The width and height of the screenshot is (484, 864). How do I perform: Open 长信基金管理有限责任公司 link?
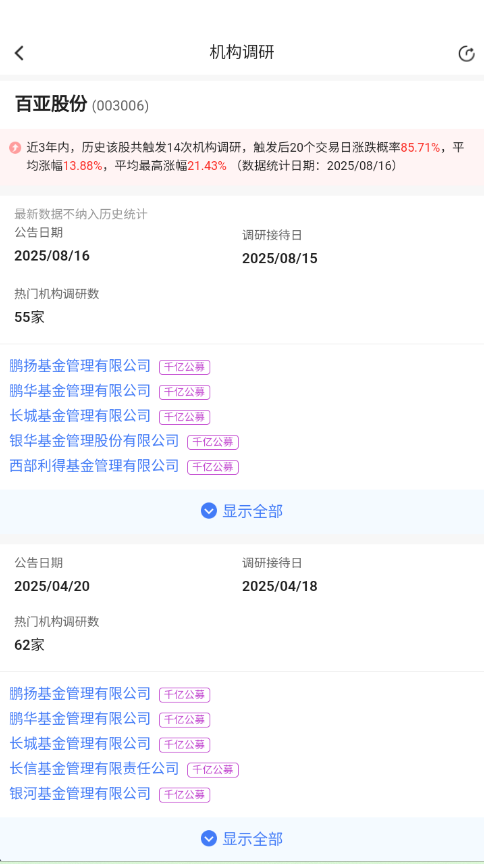94,769
